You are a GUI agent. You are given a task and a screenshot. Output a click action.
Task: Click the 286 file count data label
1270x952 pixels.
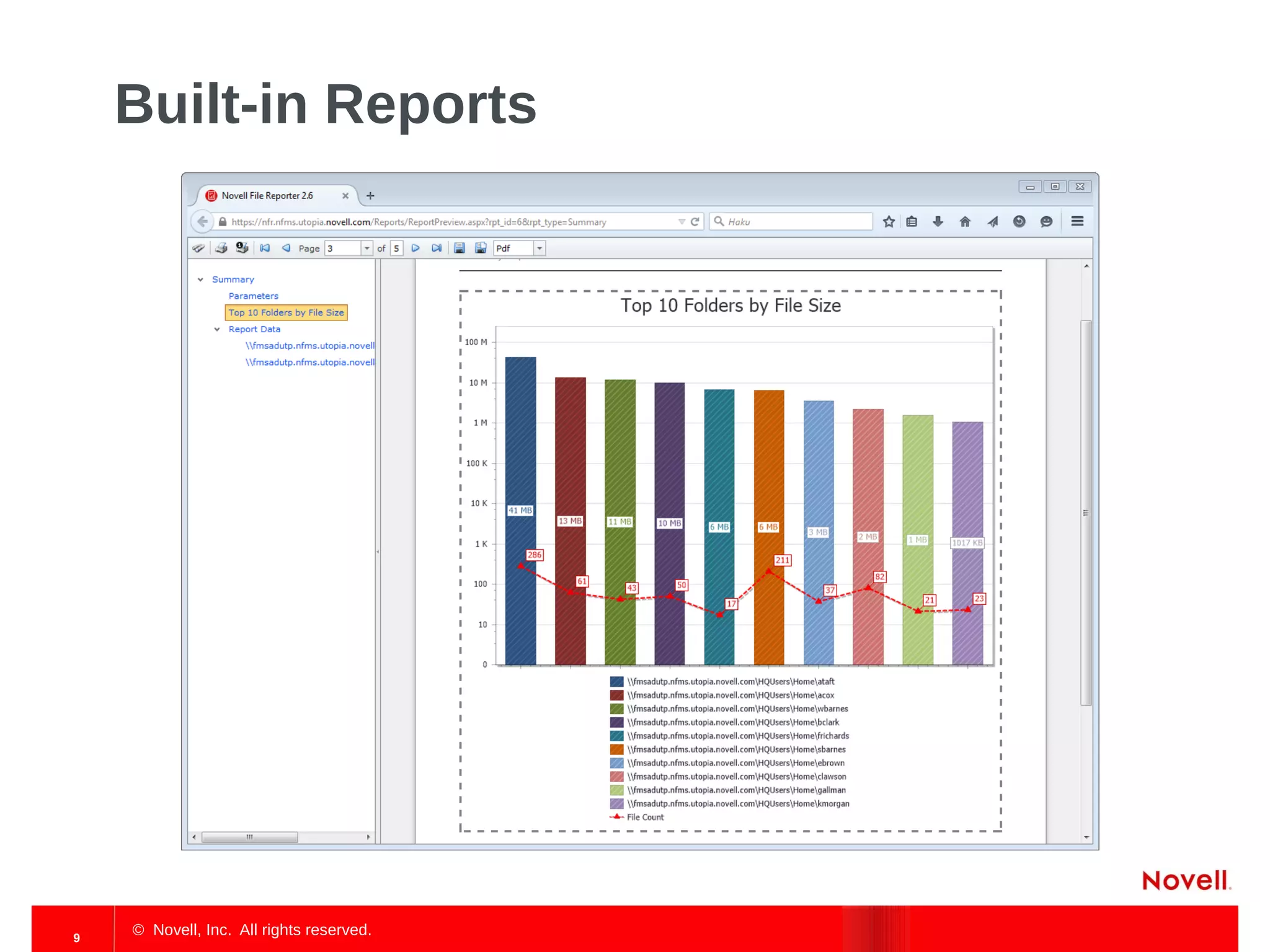point(535,555)
